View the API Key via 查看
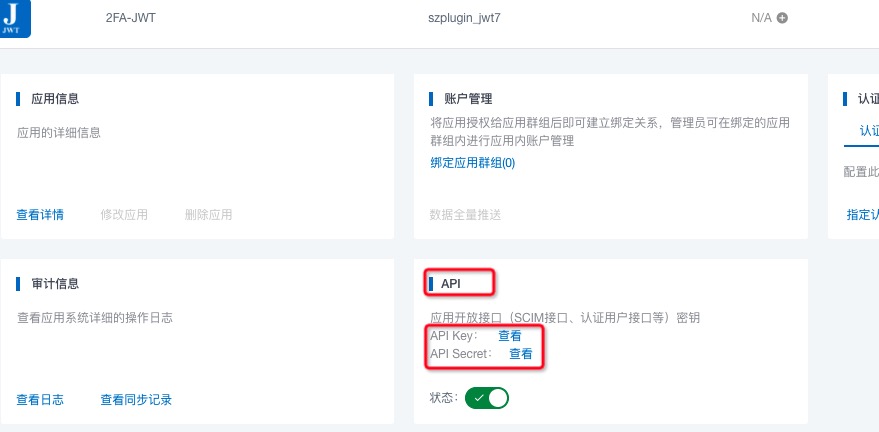The height and width of the screenshot is (432, 879). click(x=510, y=336)
